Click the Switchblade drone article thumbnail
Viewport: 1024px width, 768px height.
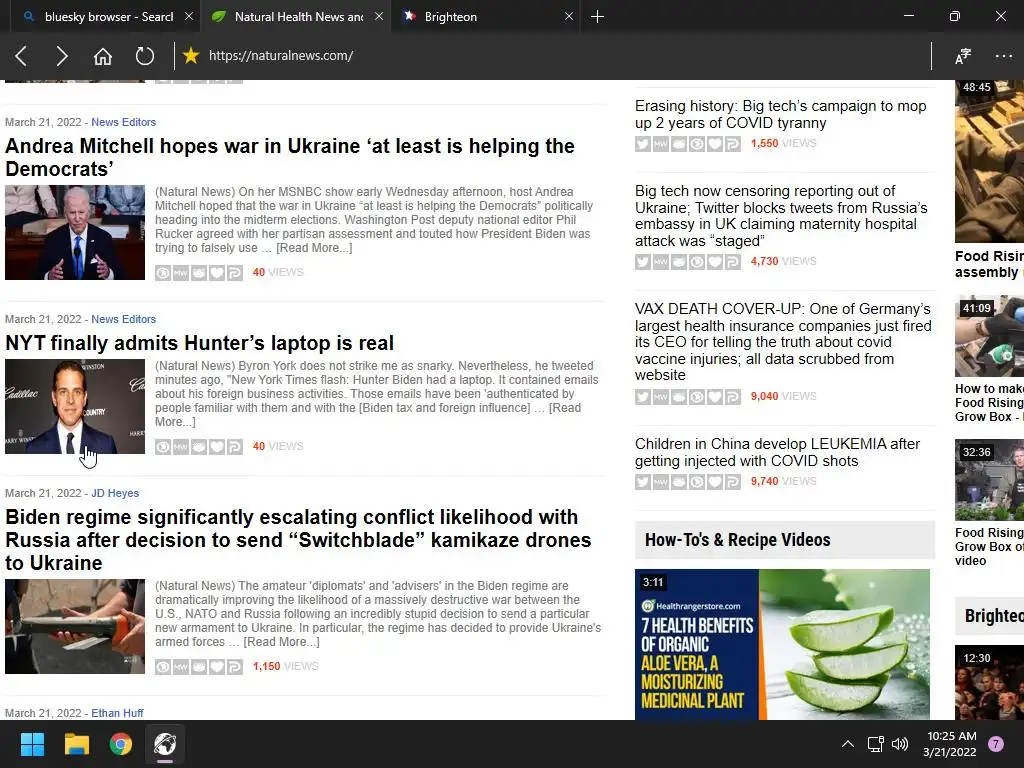coord(75,626)
